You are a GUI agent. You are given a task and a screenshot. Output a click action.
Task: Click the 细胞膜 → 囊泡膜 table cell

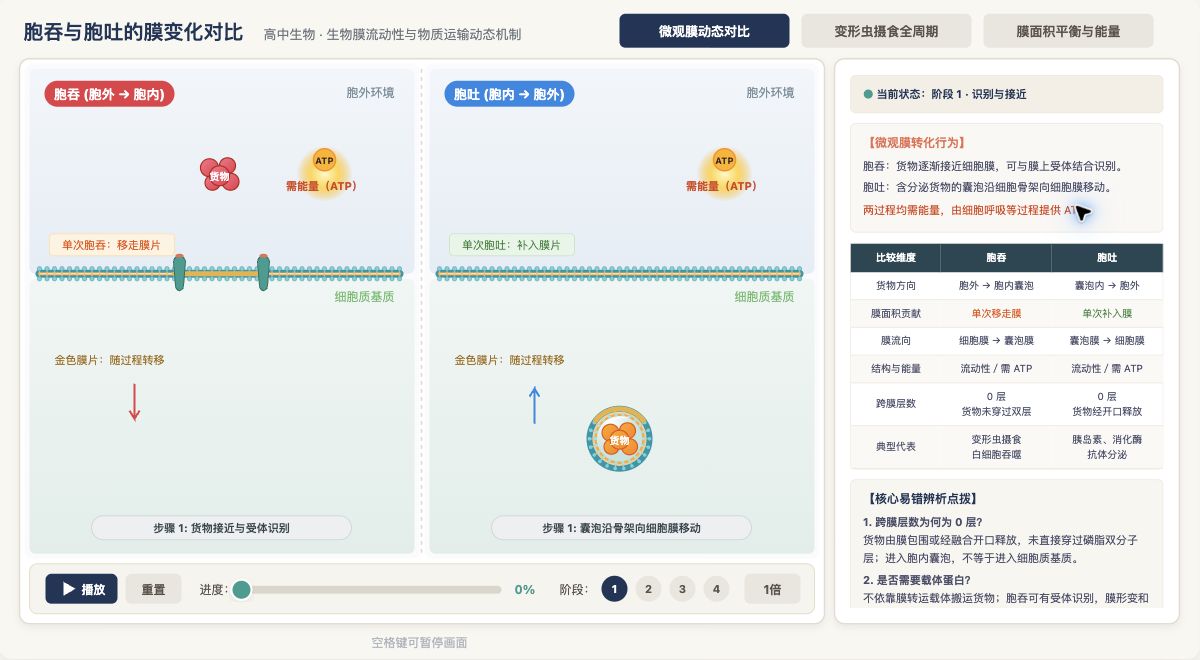996,341
